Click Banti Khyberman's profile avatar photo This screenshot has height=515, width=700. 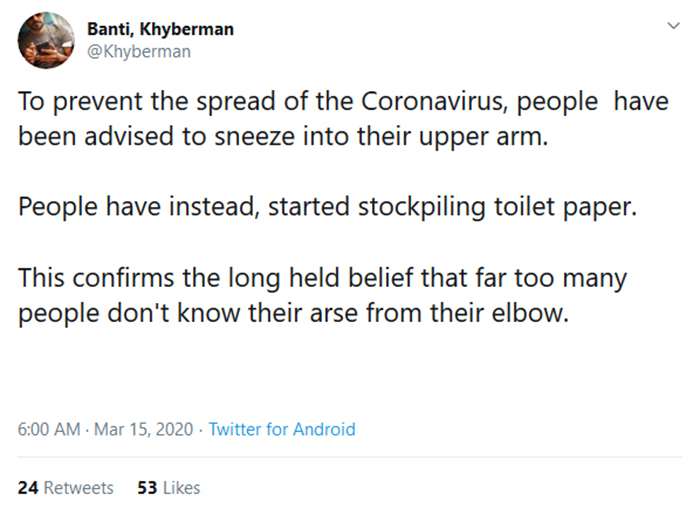pos(46,40)
